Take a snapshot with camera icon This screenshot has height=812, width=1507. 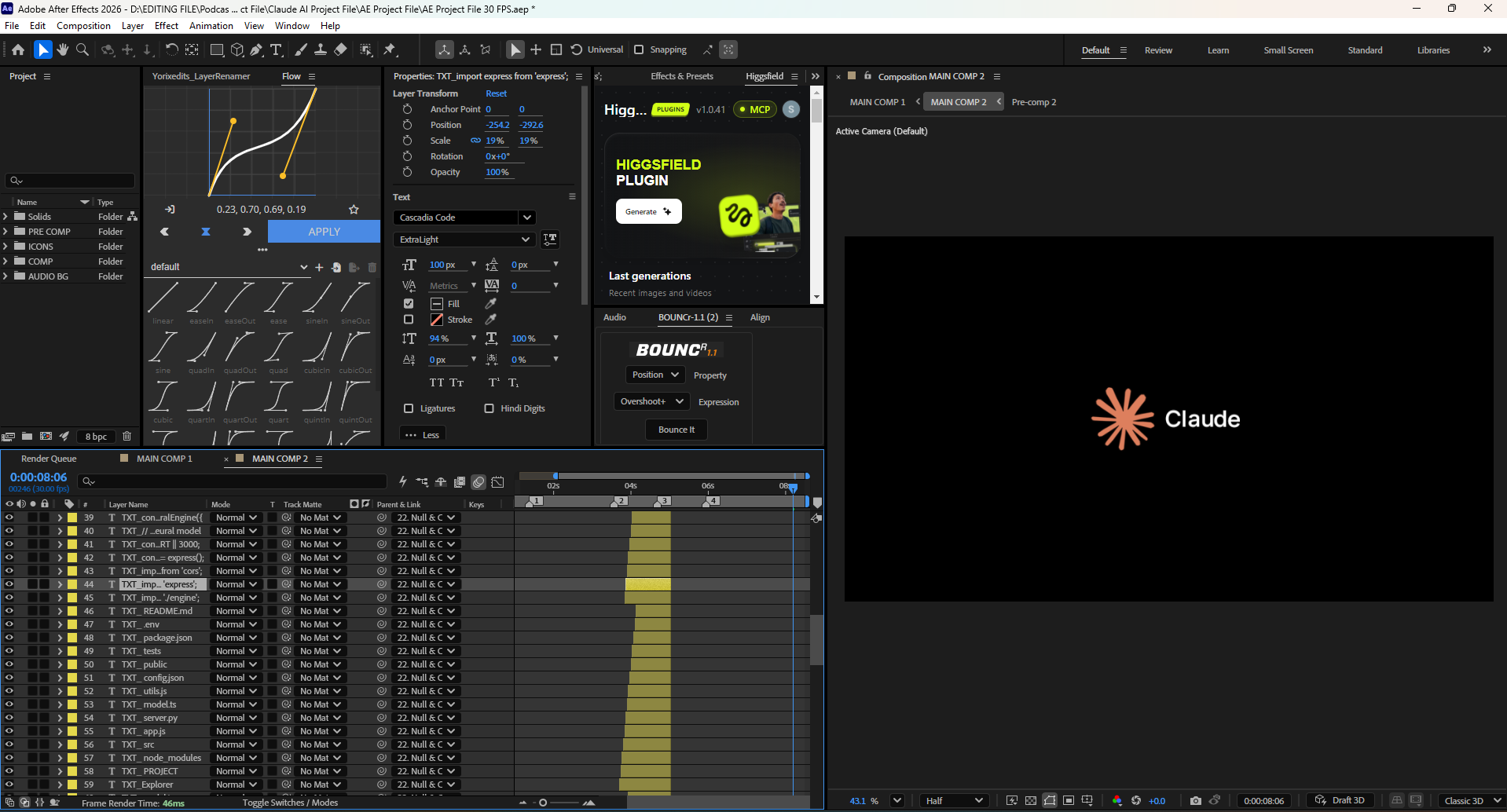(x=1196, y=800)
